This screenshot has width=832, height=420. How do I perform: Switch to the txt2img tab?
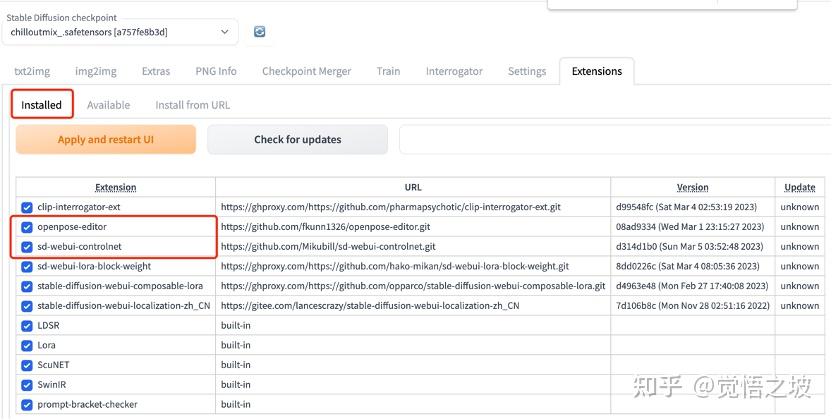coord(32,71)
